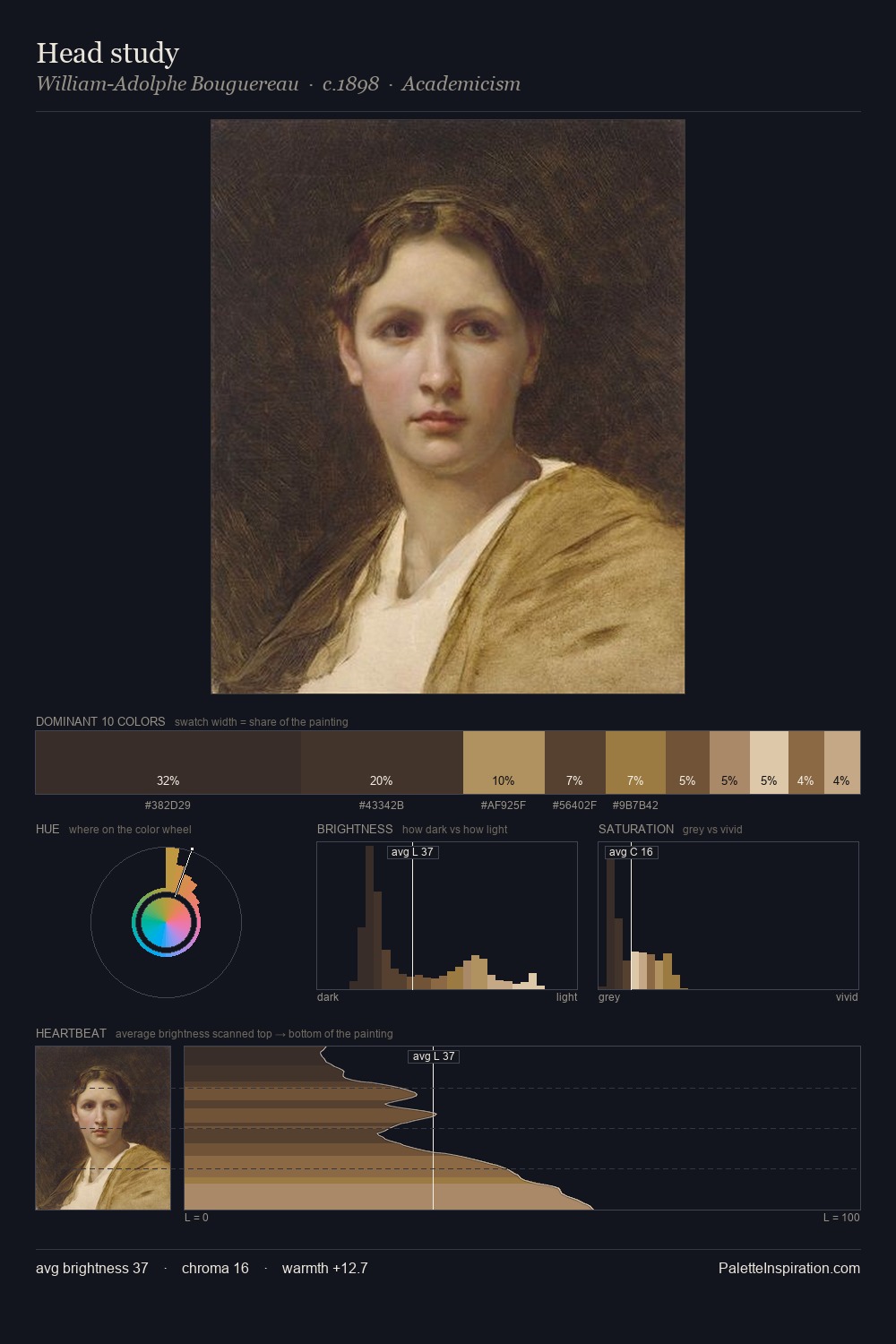
Task: Click the 'light' axis label
Action: click(566, 997)
